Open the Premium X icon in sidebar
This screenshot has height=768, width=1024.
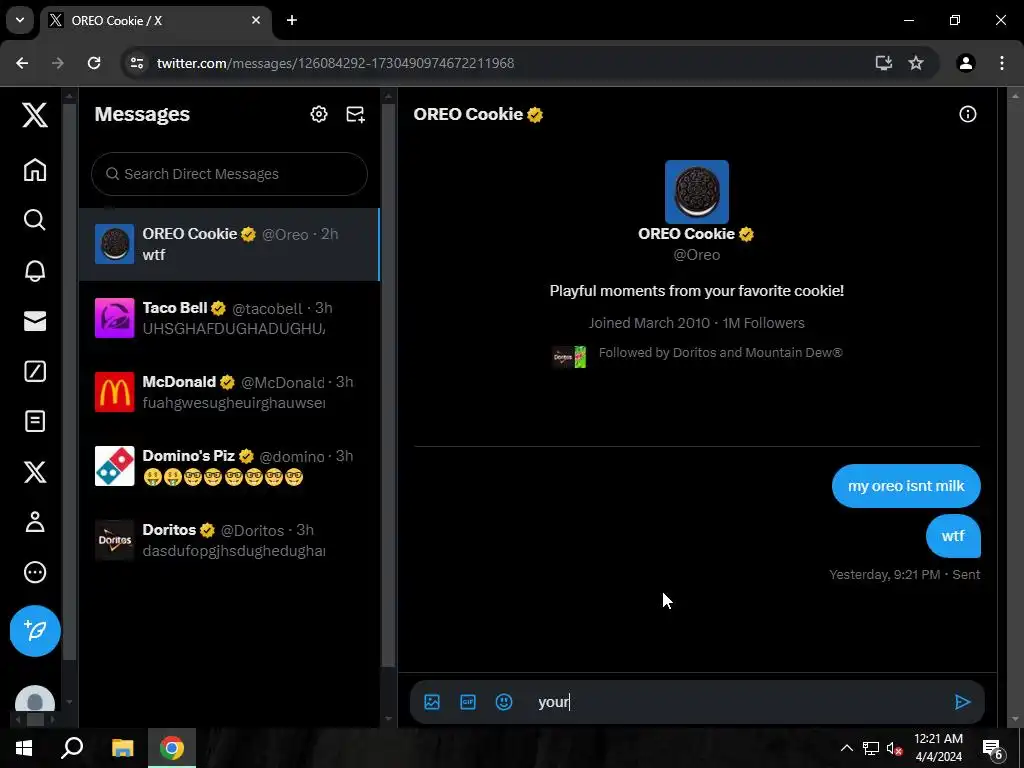point(35,472)
